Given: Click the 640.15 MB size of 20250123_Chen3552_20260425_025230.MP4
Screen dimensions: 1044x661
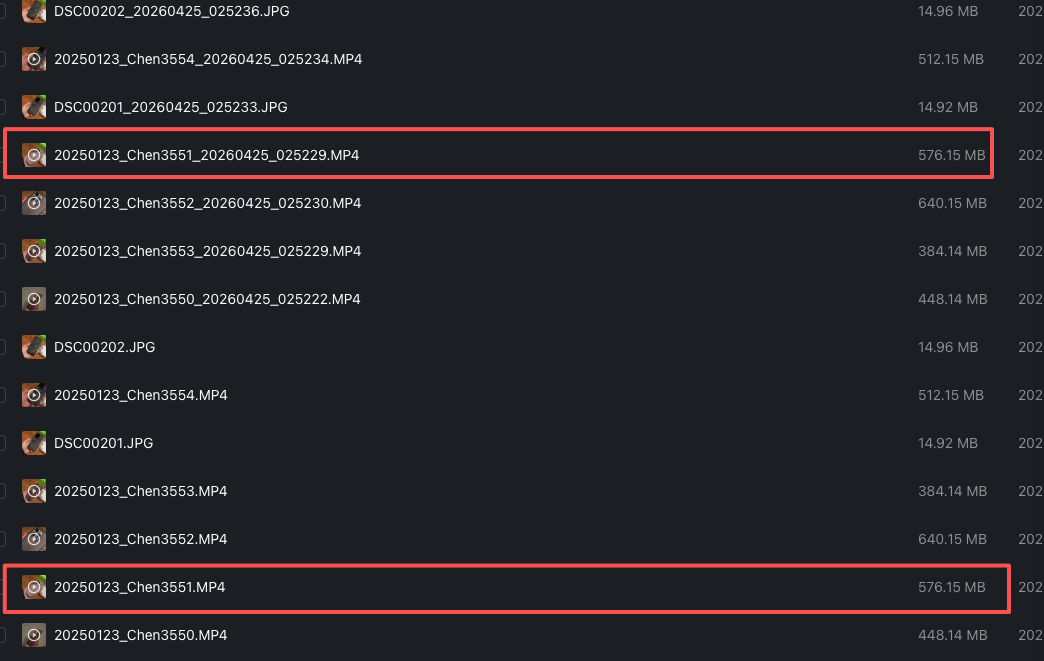Looking at the screenshot, I should 952,203.
